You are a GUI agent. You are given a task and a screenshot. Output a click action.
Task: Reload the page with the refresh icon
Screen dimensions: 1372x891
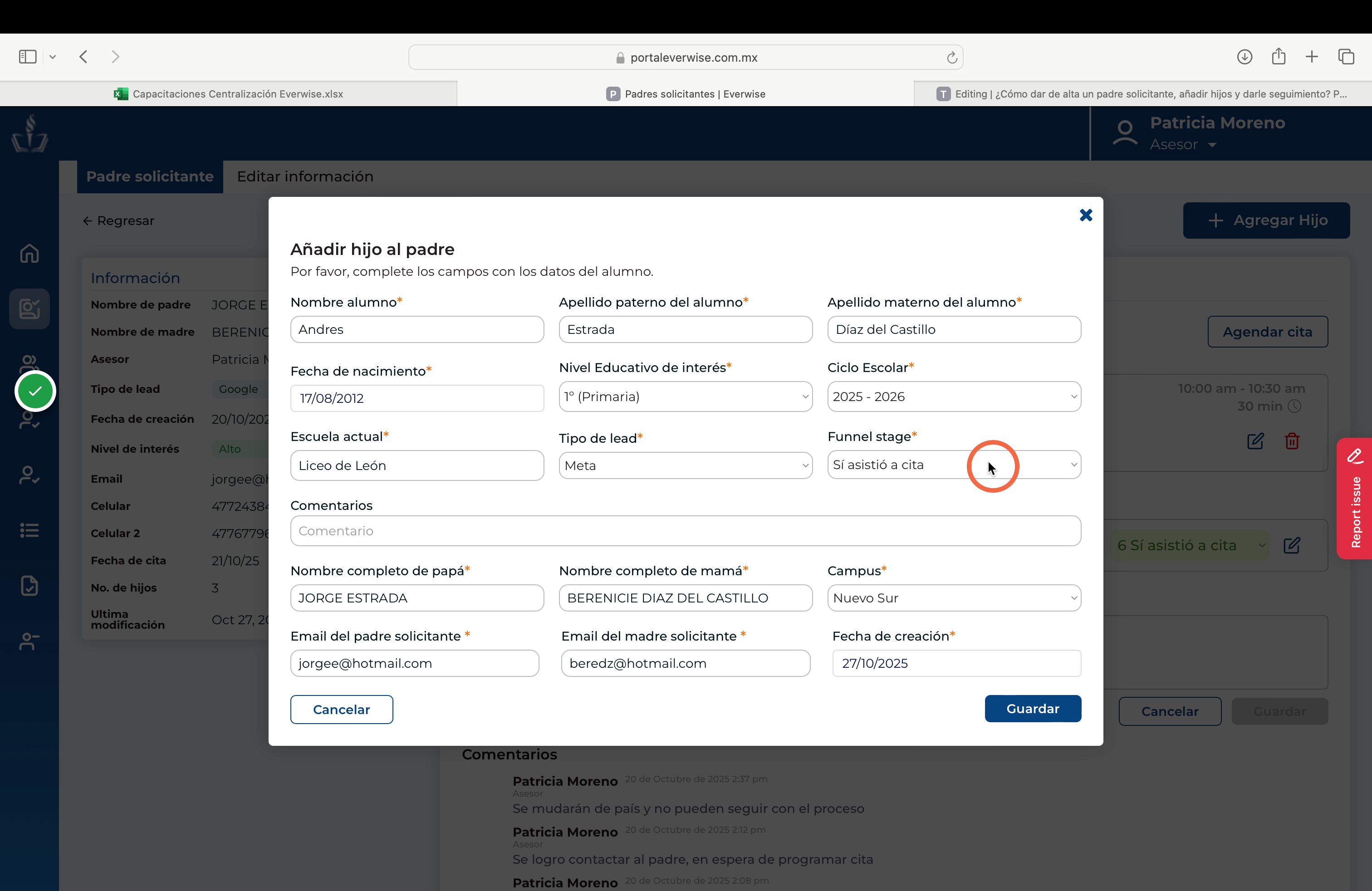(x=952, y=57)
